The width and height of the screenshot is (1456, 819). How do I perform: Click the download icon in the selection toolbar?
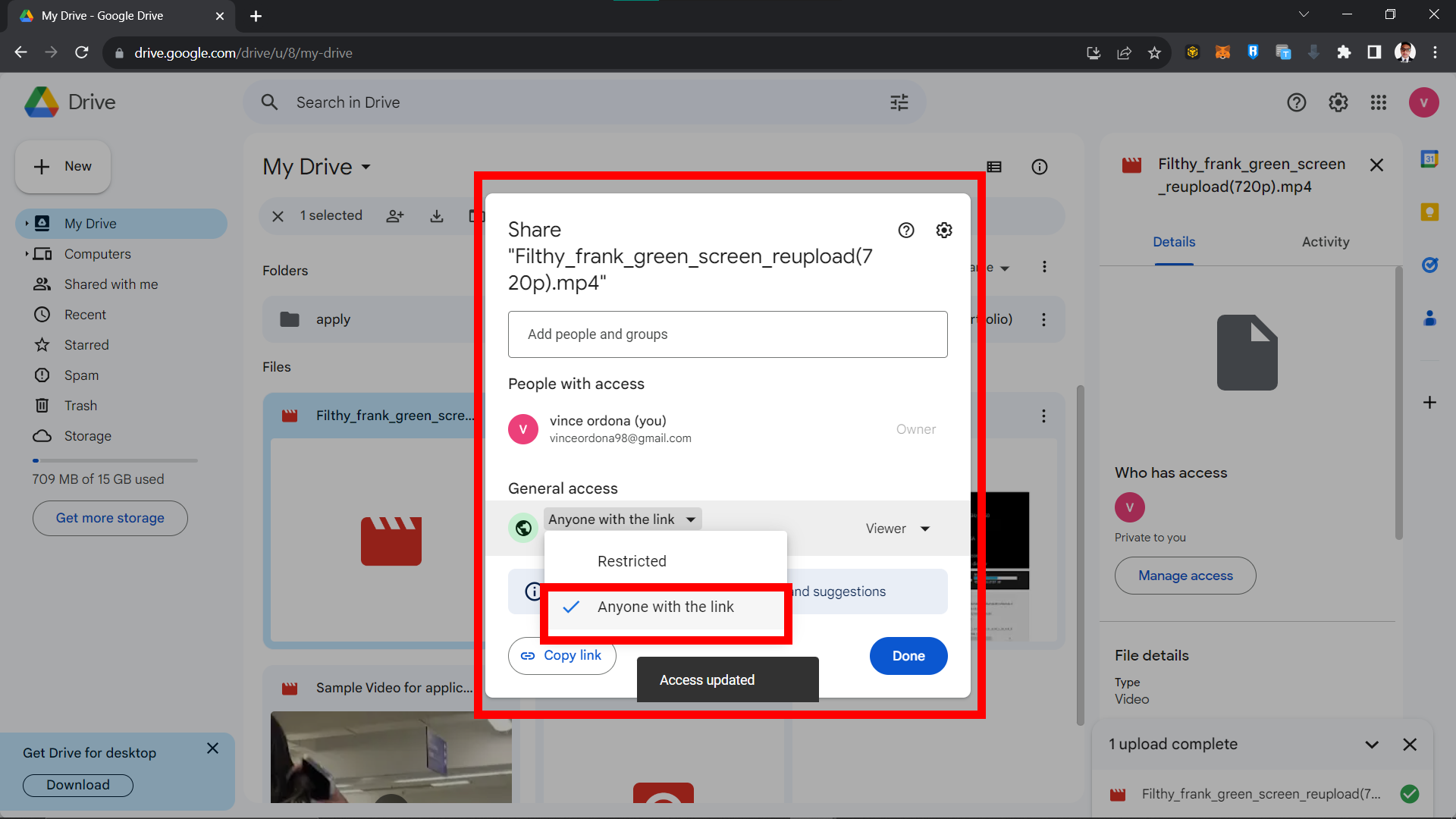pos(437,216)
